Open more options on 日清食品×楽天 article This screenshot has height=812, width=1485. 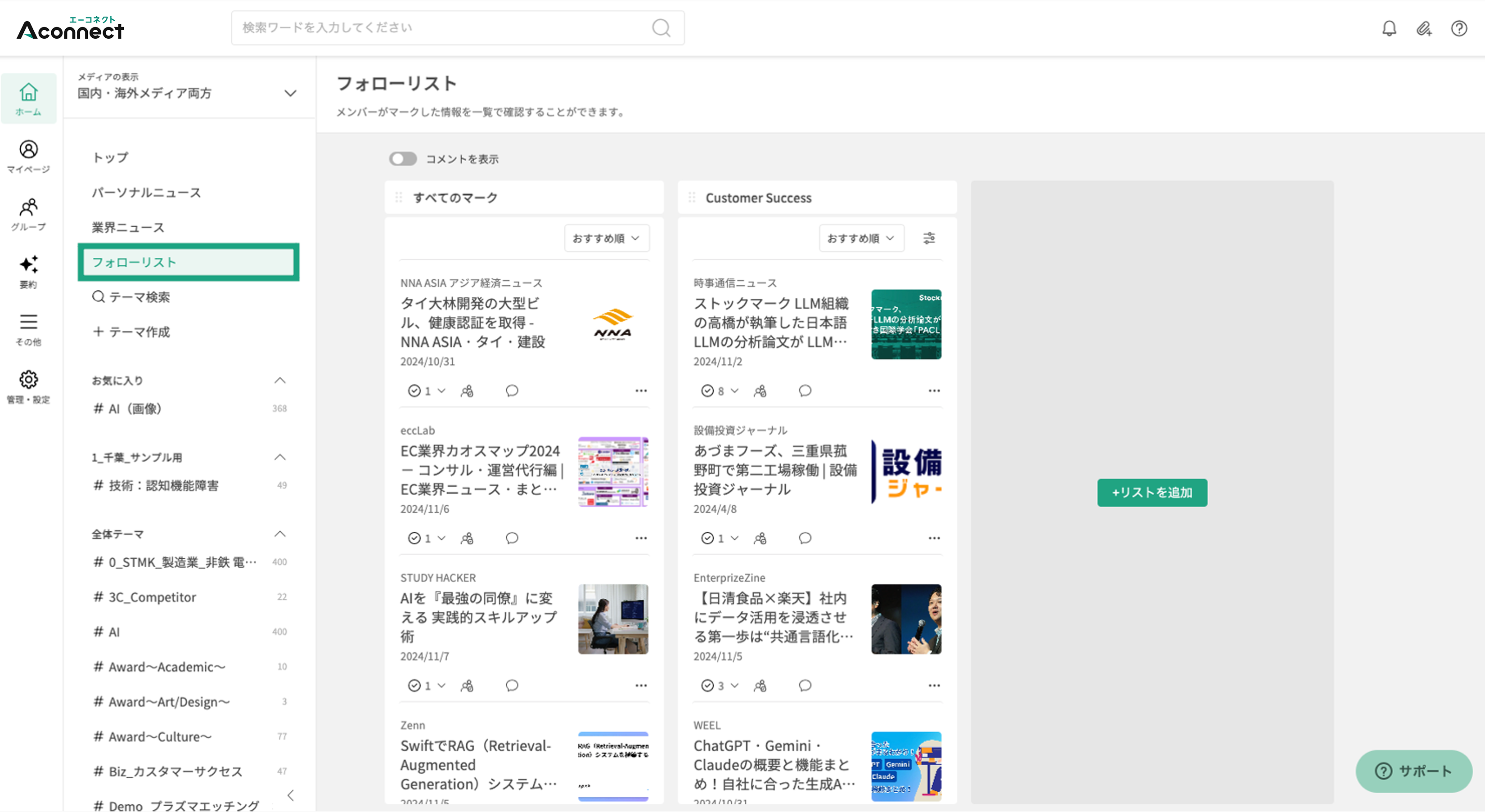click(935, 686)
